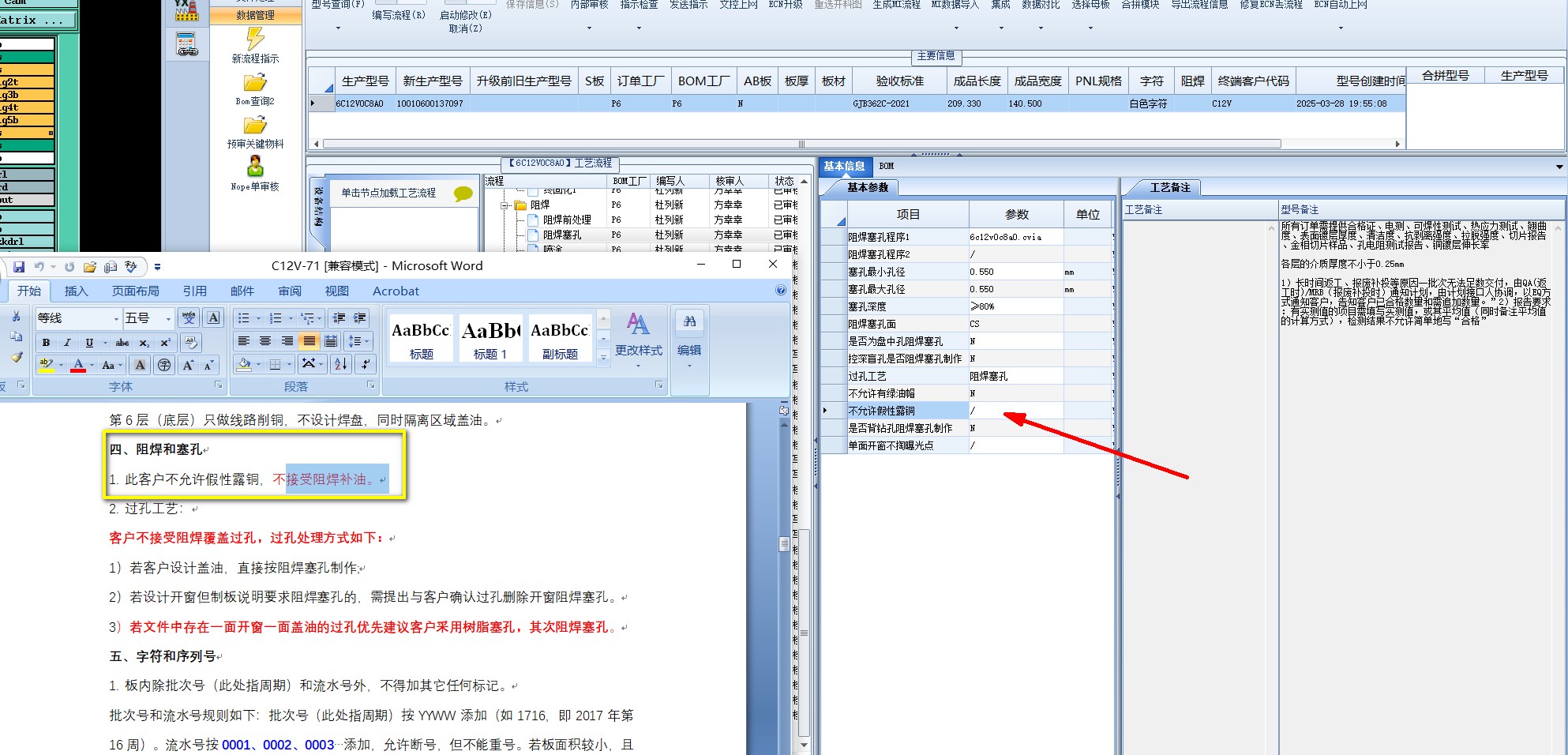Click the redo icon in Word
Viewport: 1568px width, 755px height.
(x=69, y=267)
